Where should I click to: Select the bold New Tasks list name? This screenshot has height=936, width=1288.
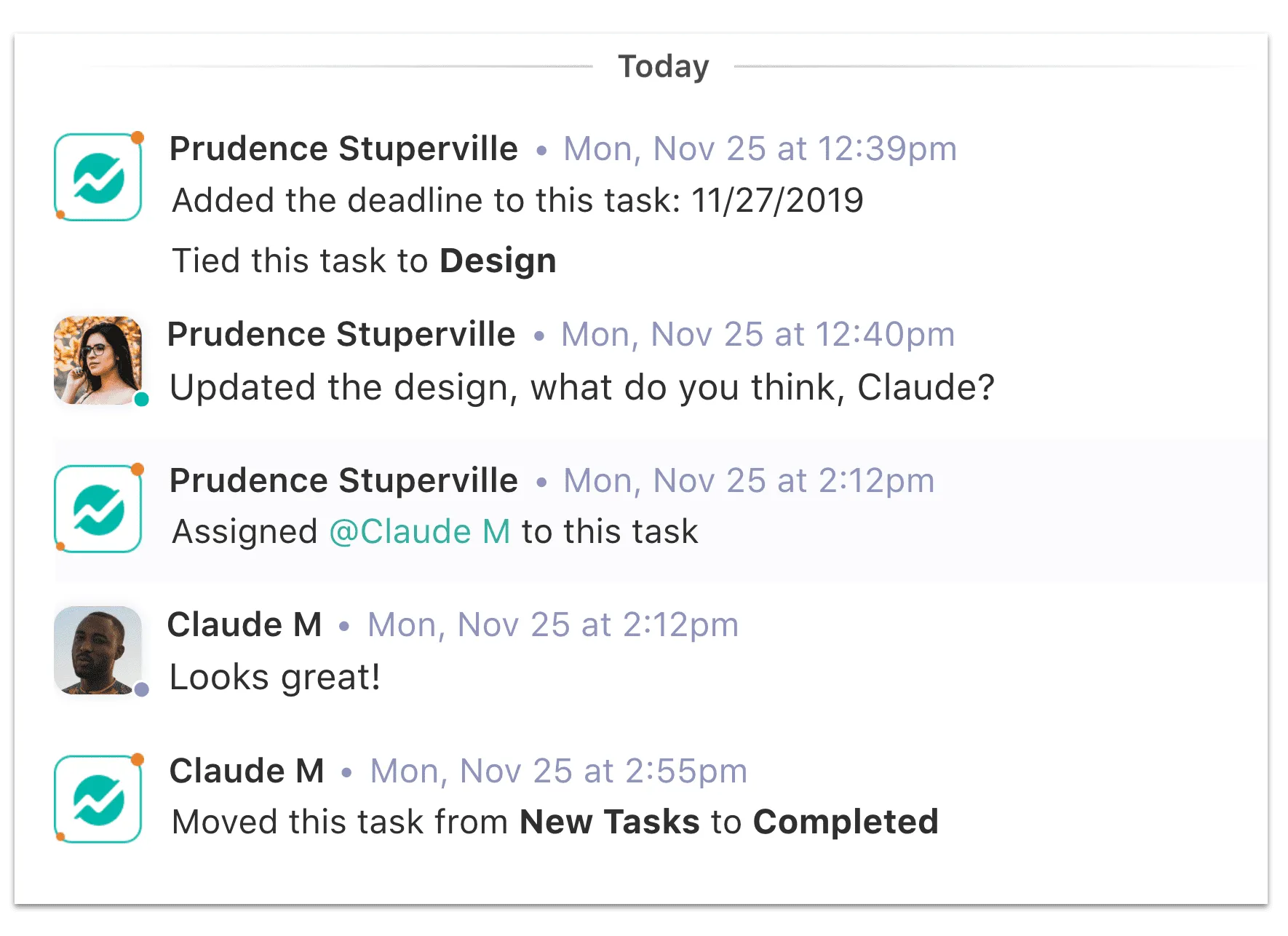pyautogui.click(x=609, y=822)
